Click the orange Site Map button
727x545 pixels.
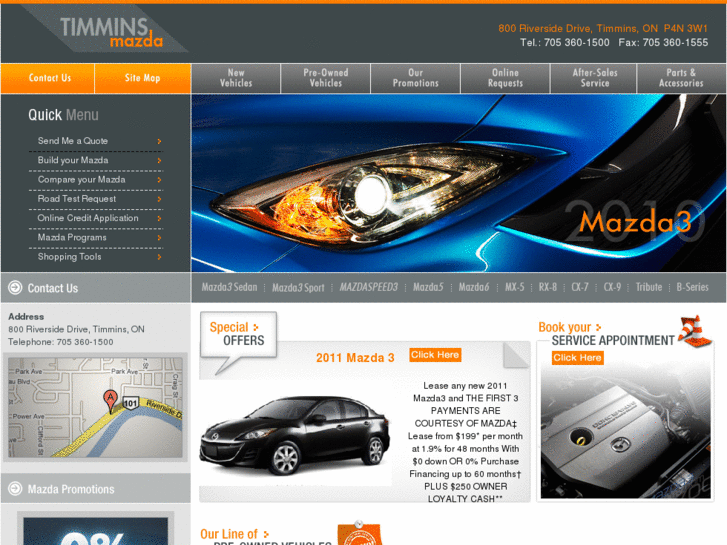(143, 78)
